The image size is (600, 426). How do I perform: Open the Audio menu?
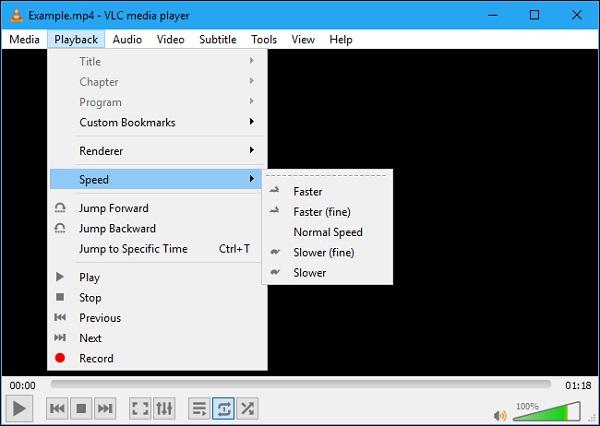(x=127, y=39)
